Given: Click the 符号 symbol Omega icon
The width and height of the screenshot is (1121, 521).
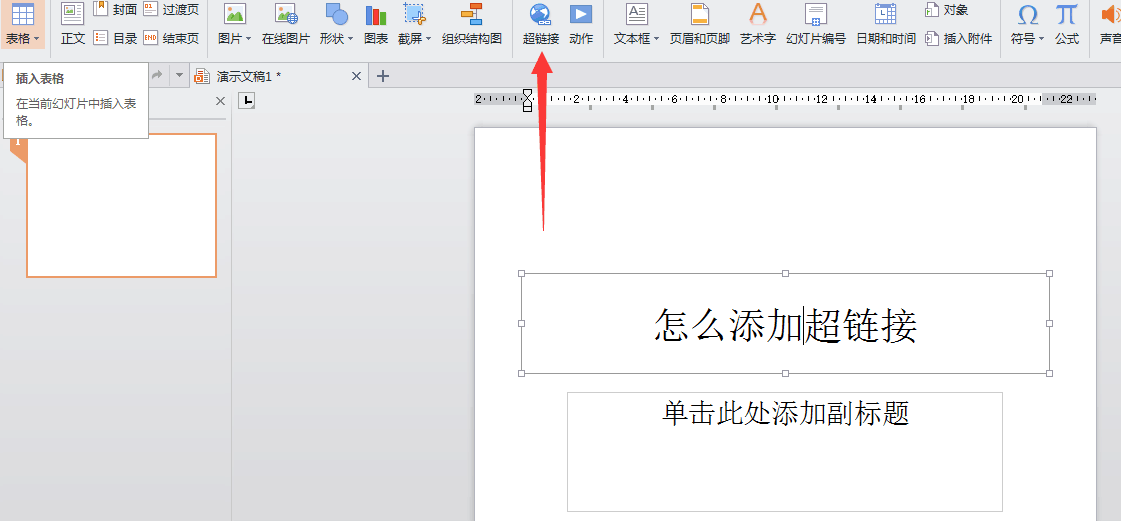Looking at the screenshot, I should pos(1027,14).
